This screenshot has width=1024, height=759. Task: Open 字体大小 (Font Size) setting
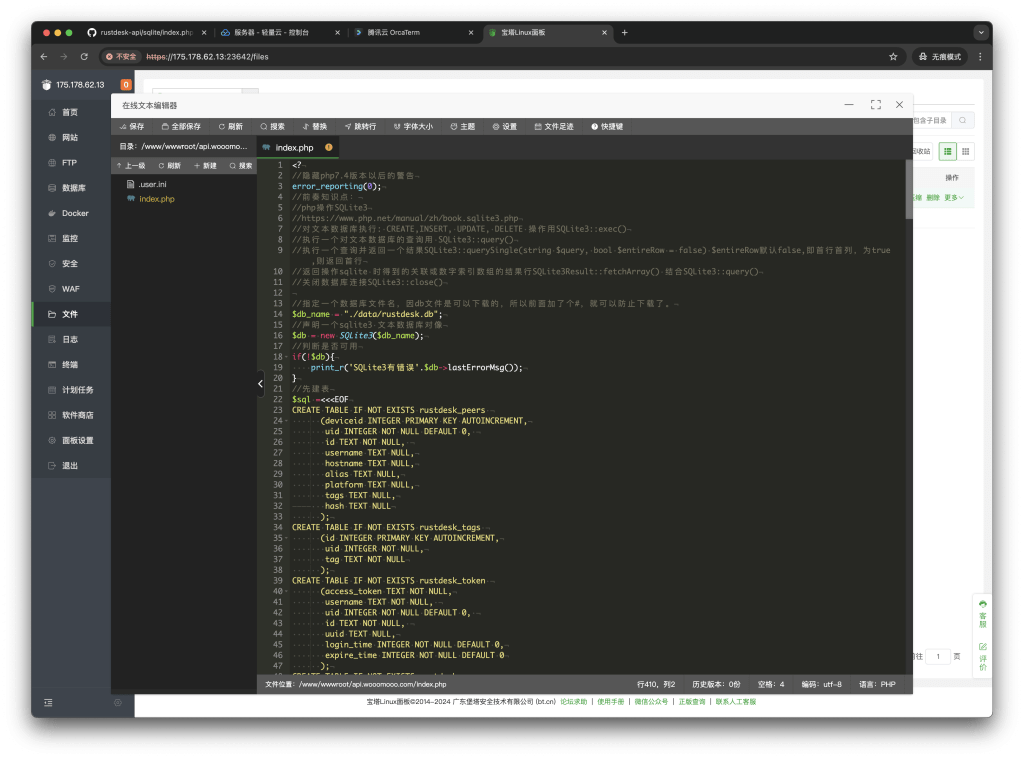(412, 127)
